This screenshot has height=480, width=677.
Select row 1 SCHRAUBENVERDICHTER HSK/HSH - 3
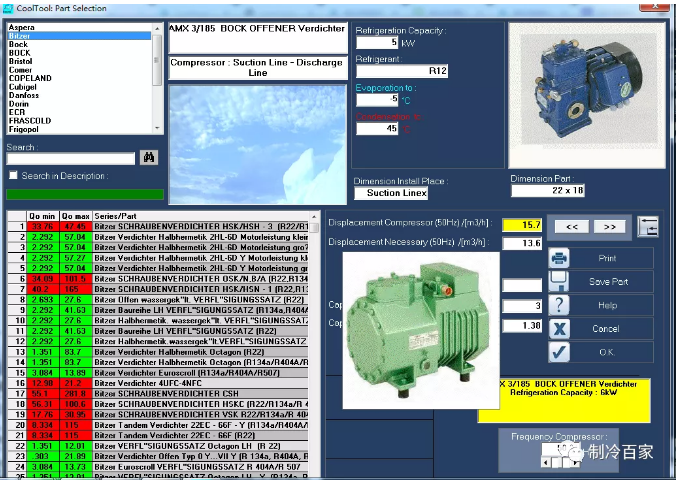(158, 227)
